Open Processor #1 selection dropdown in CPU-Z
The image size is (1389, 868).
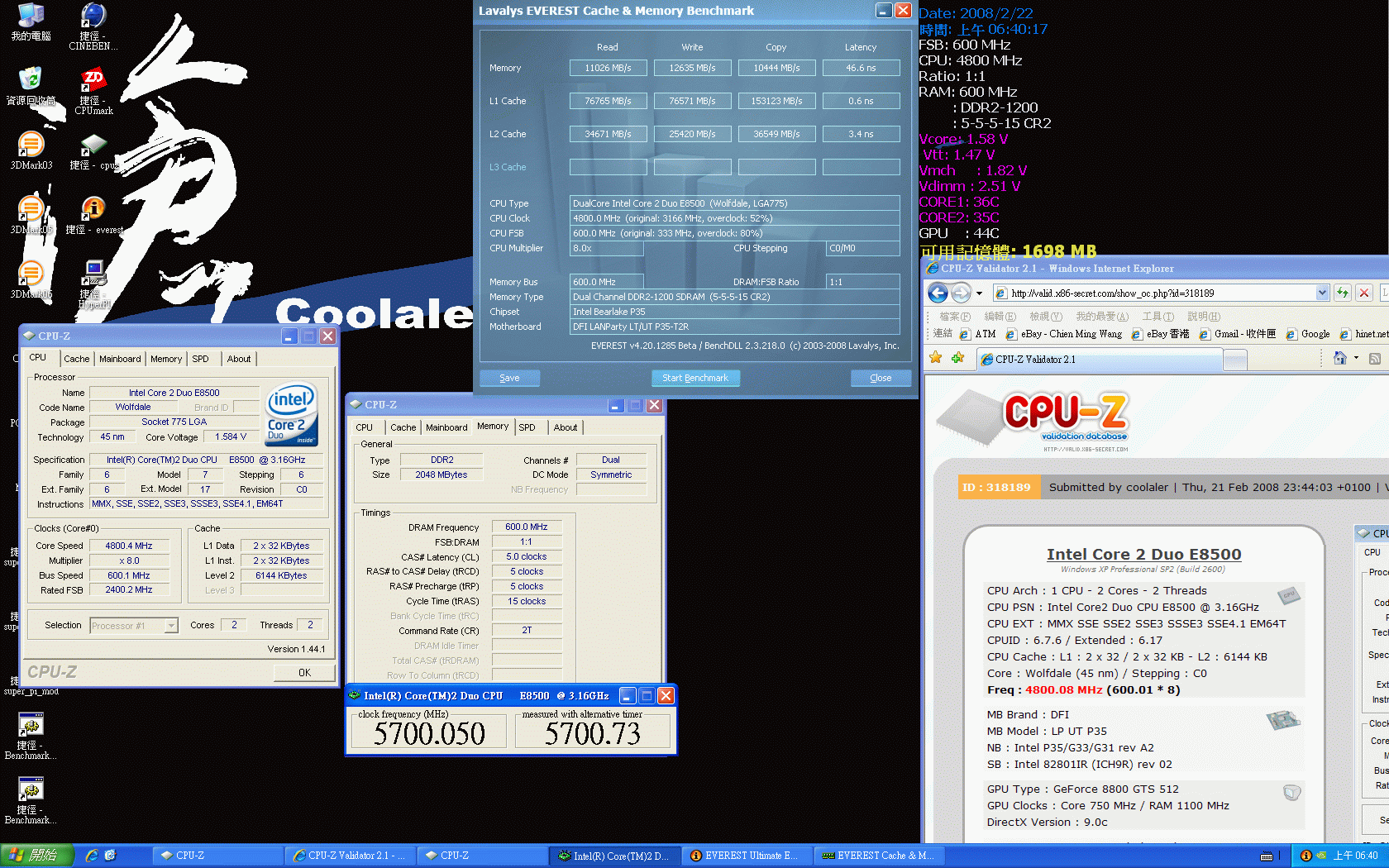[x=171, y=626]
